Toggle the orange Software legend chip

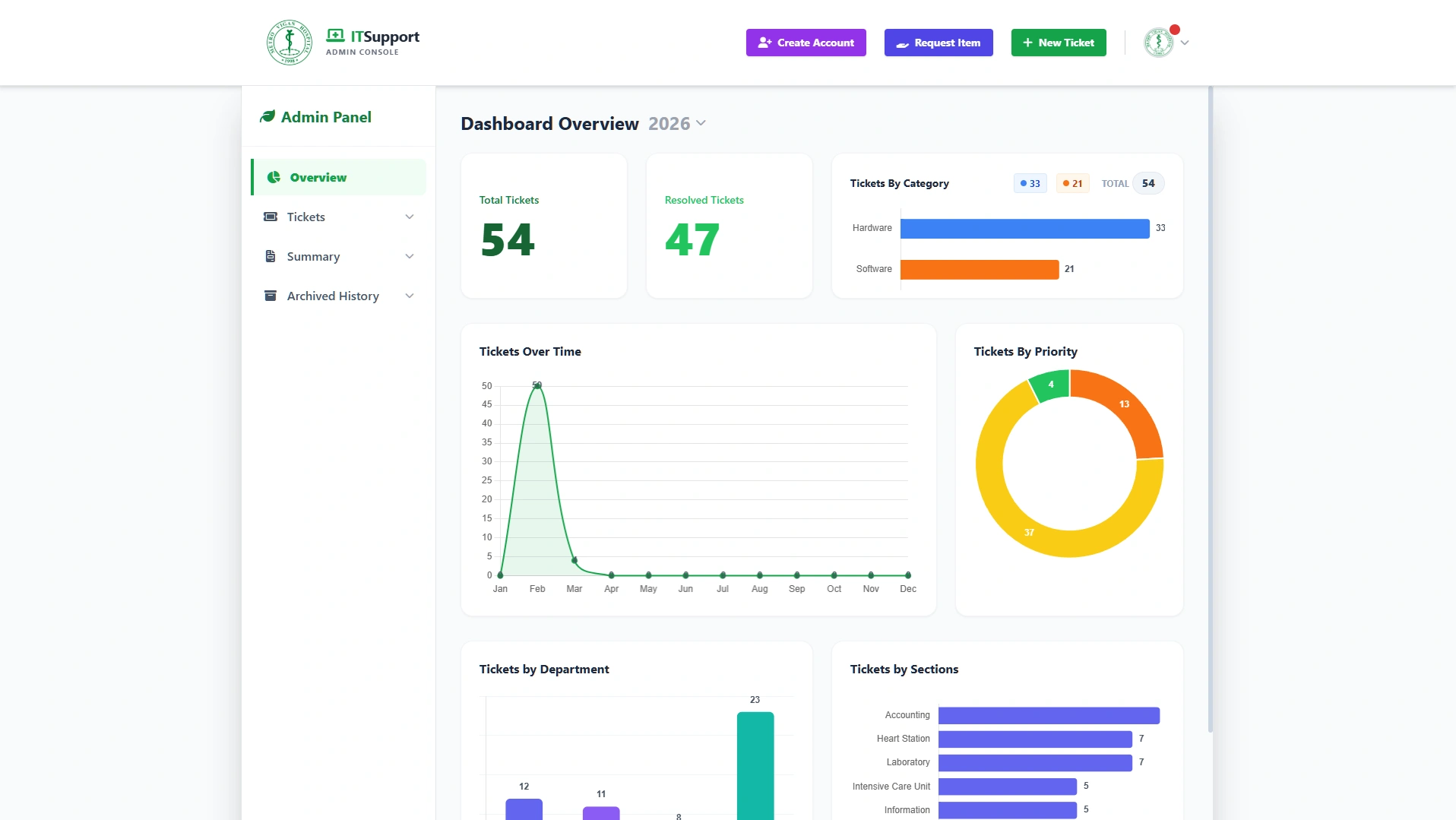pyautogui.click(x=1072, y=183)
